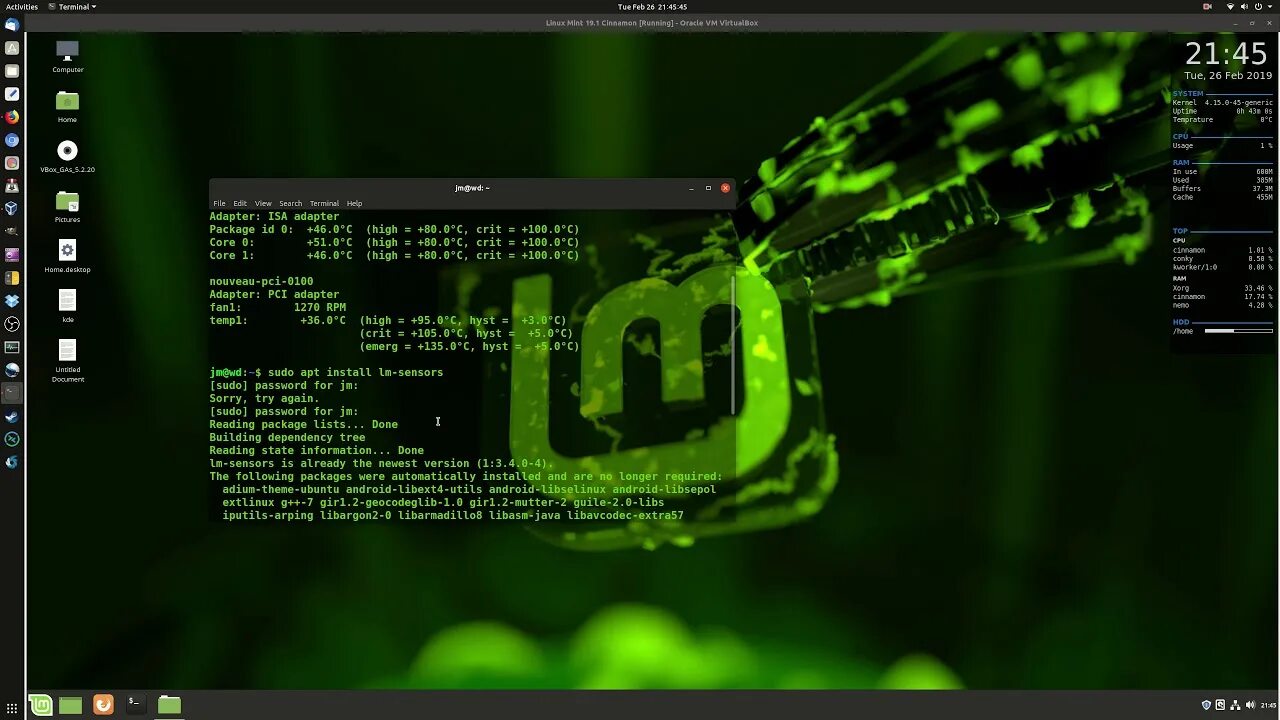Open the terminal View menu
Image resolution: width=1280 pixels, height=720 pixels.
pos(263,203)
